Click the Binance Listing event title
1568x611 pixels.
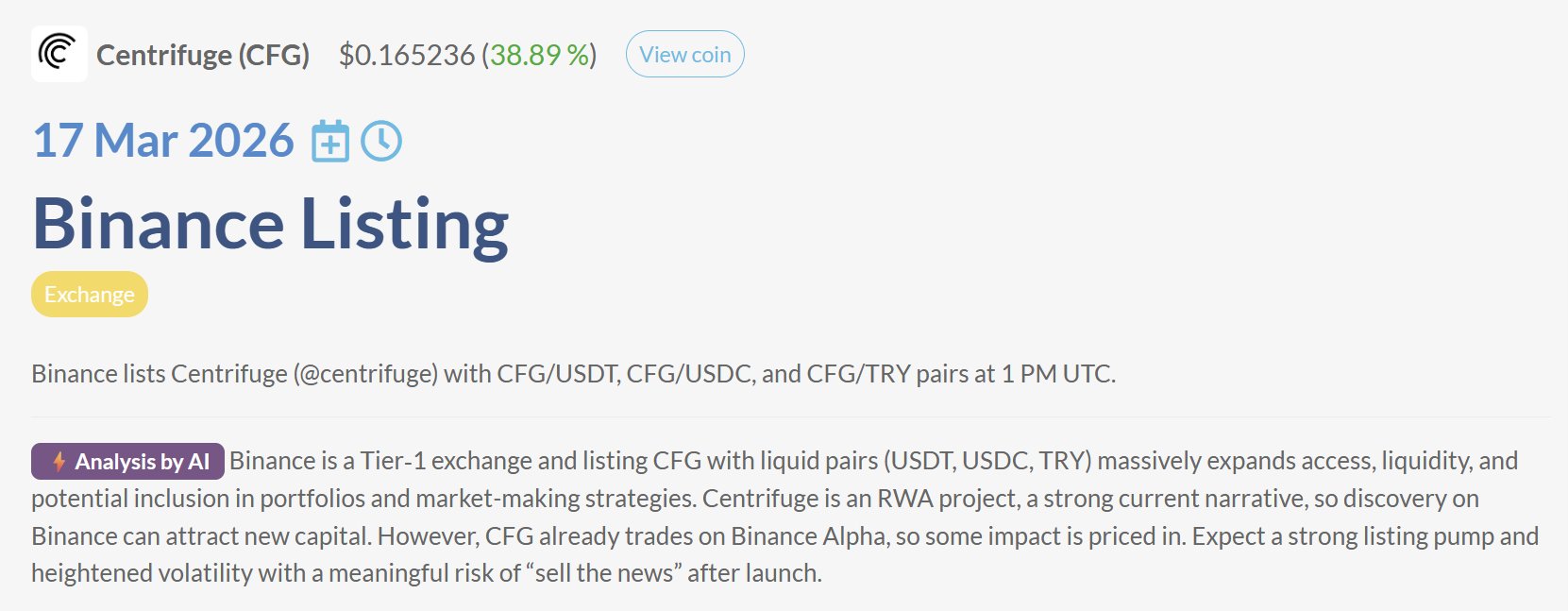point(271,225)
